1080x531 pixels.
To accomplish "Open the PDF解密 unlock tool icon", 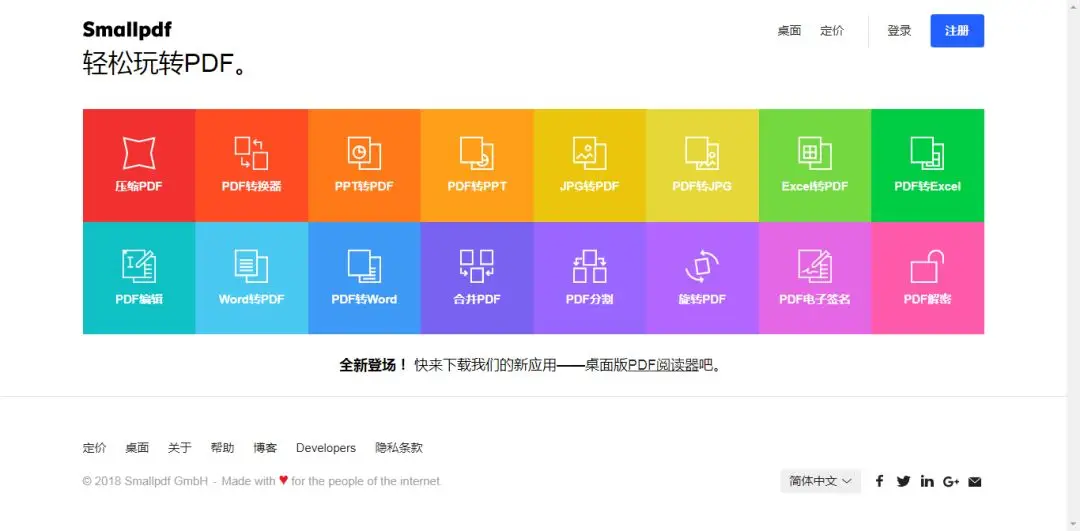I will 927,266.
